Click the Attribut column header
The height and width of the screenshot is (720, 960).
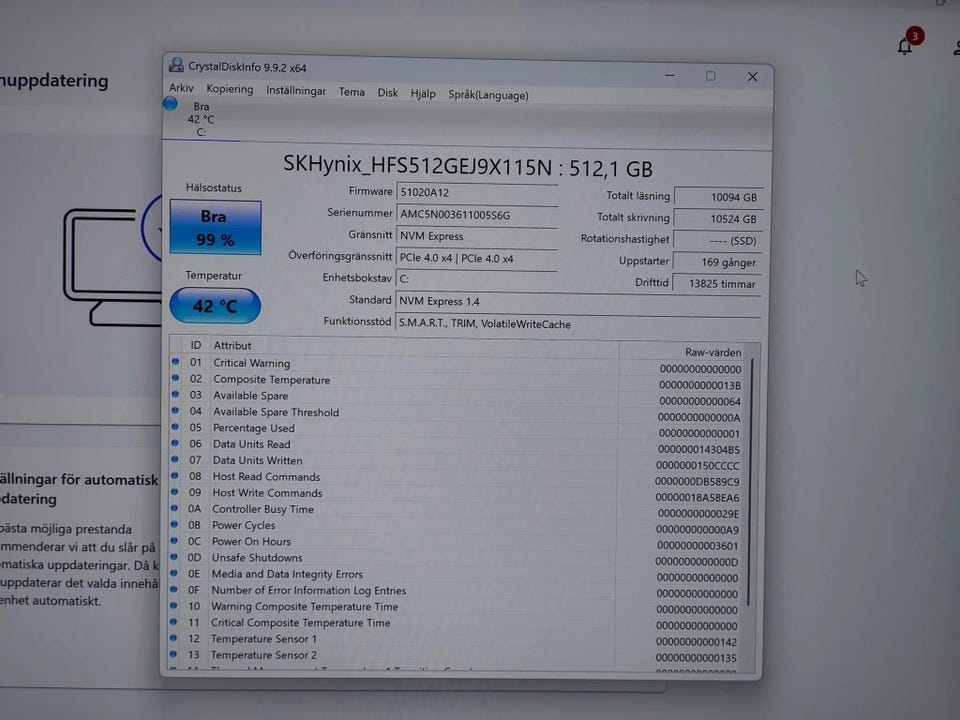[x=232, y=345]
